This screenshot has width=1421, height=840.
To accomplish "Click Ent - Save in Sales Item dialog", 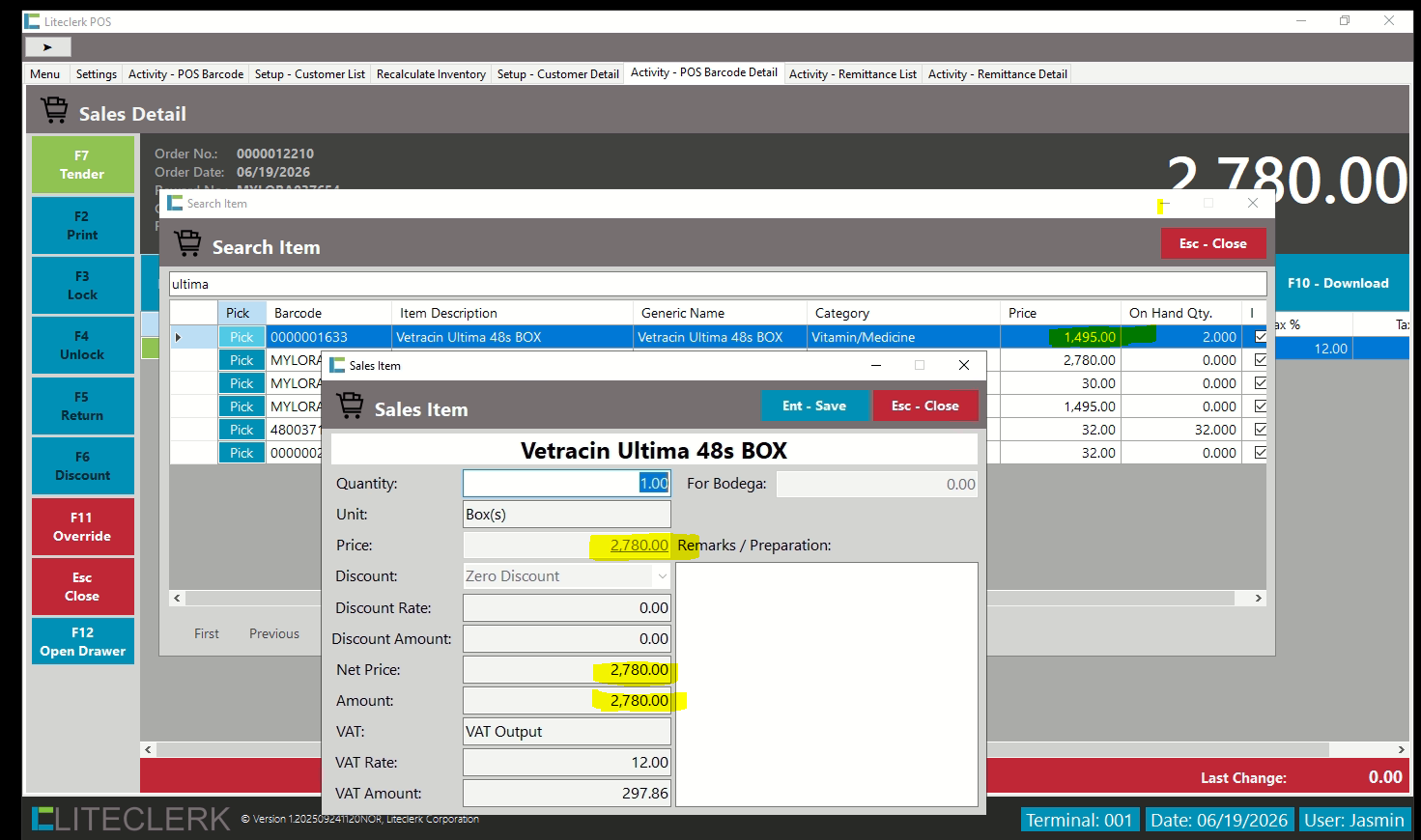I will click(x=814, y=406).
